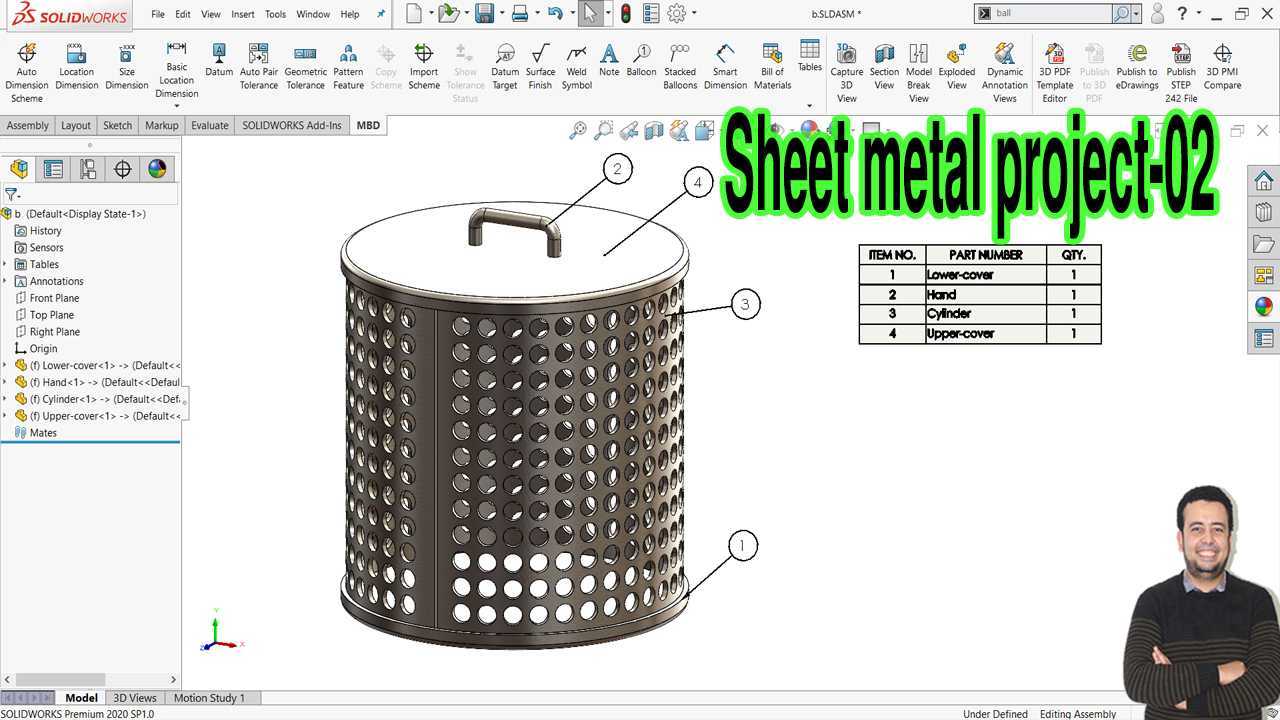Expand the Tables dropdown
Viewport: 1280px width, 720px height.
point(810,106)
